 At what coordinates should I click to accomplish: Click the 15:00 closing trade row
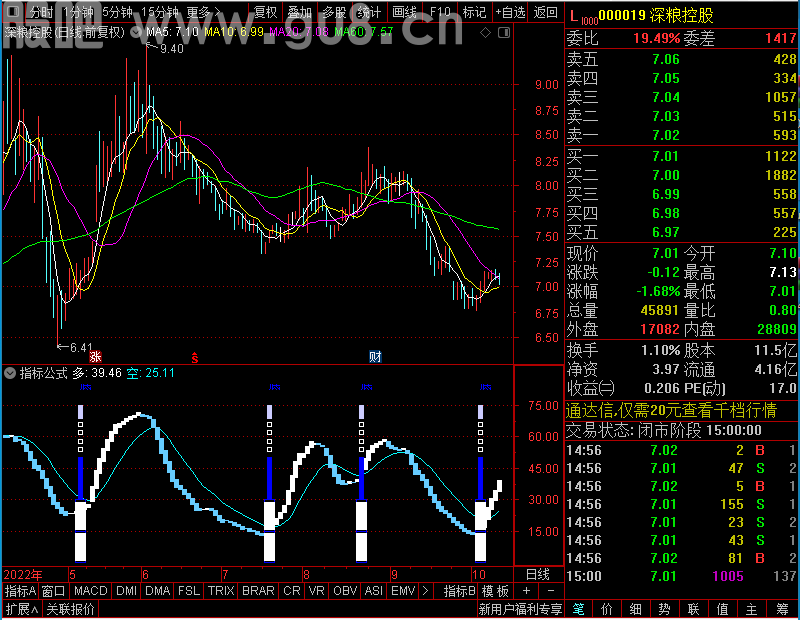pyautogui.click(x=682, y=576)
